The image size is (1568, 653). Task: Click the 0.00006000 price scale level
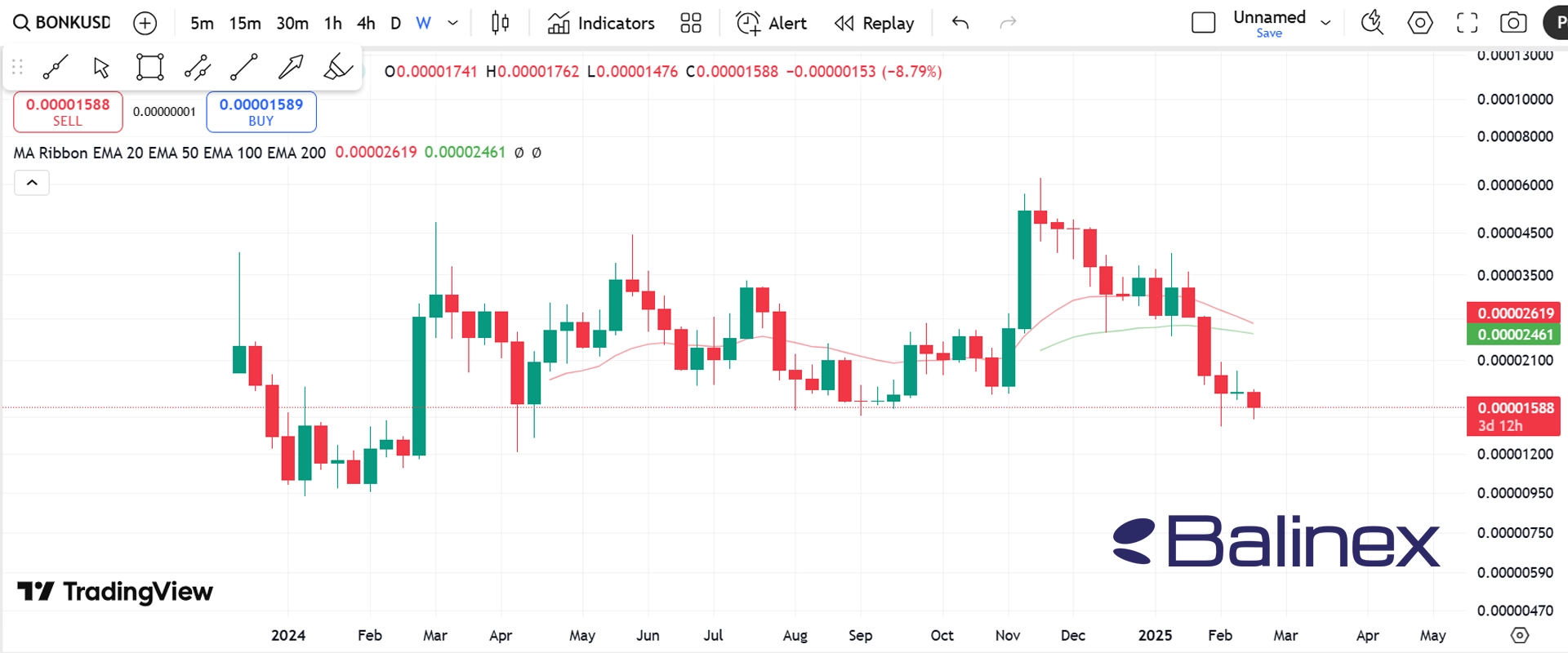pos(1515,185)
